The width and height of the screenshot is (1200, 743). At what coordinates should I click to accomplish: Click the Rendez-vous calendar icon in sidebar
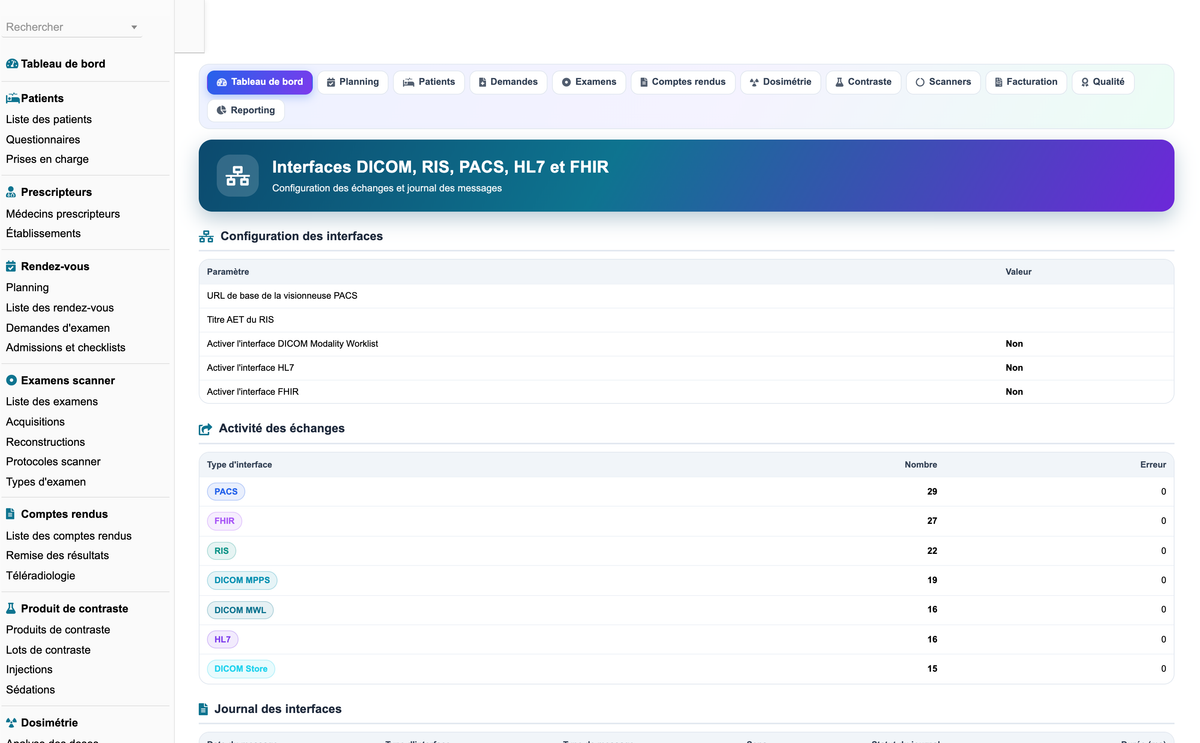11,267
